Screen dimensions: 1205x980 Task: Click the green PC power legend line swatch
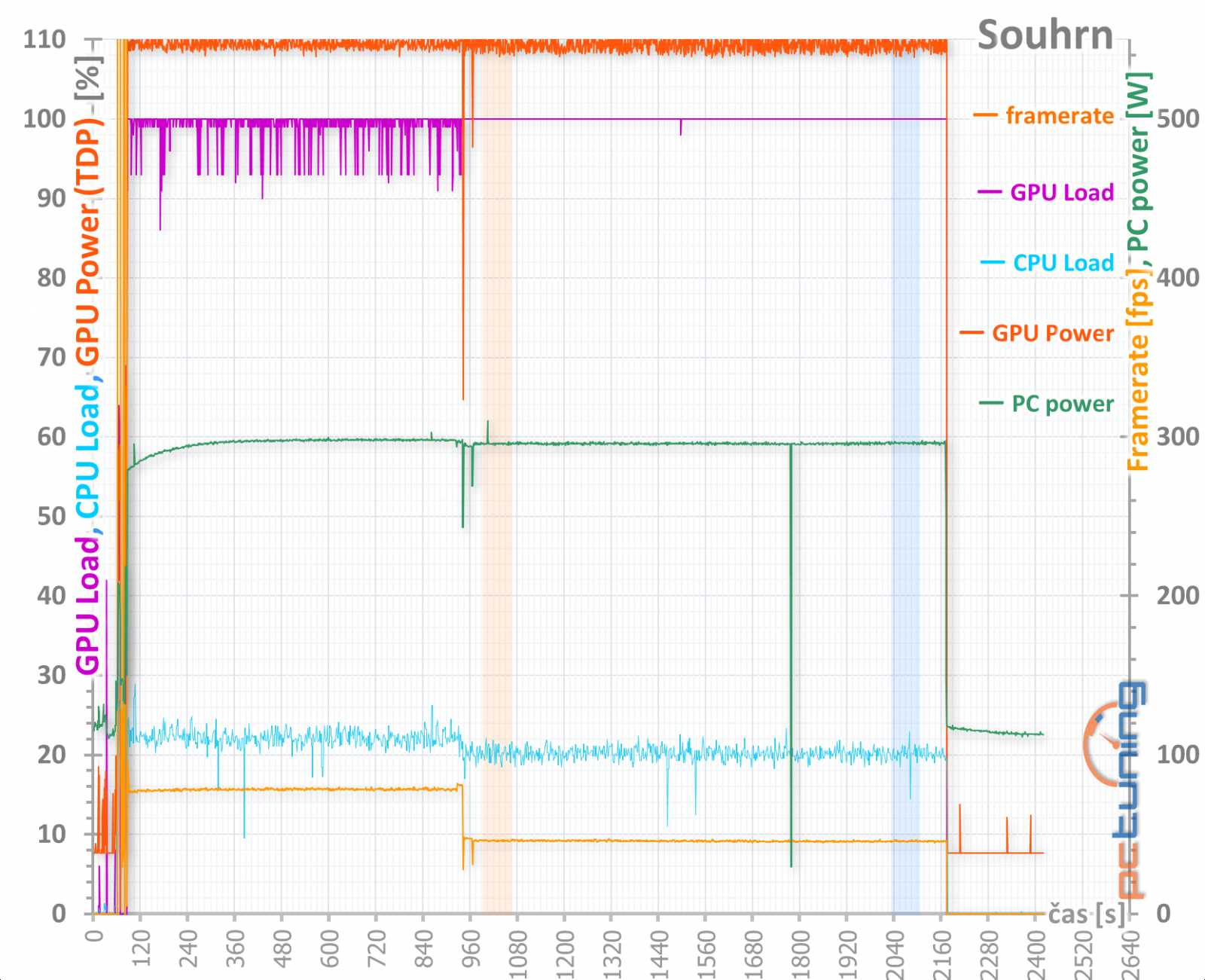click(991, 404)
